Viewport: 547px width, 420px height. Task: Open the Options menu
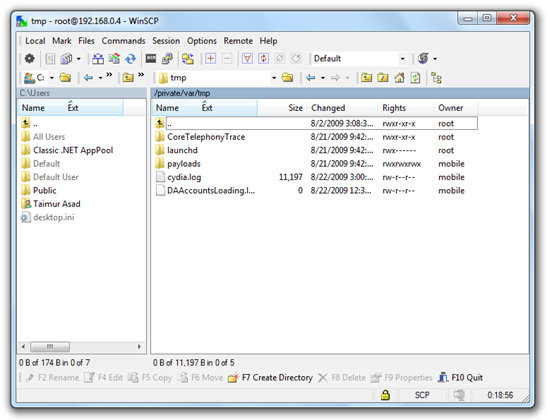[202, 41]
